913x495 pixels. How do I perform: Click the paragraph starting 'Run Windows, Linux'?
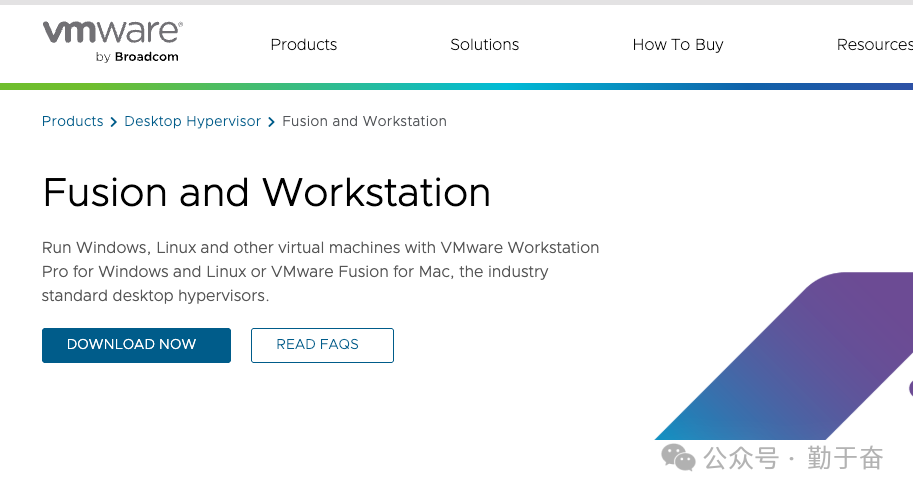coord(320,271)
